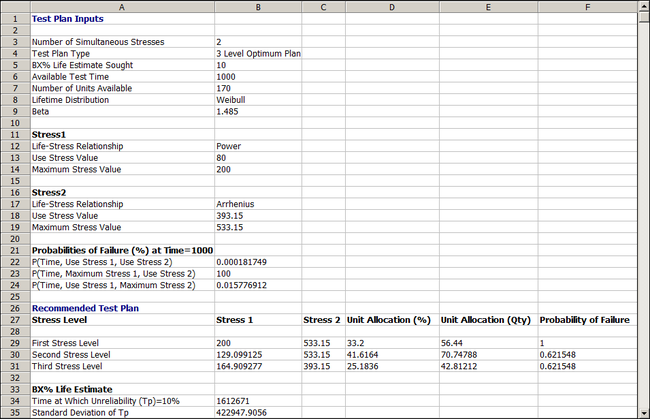Select column B header
650x419 pixels.
click(x=258, y=7)
